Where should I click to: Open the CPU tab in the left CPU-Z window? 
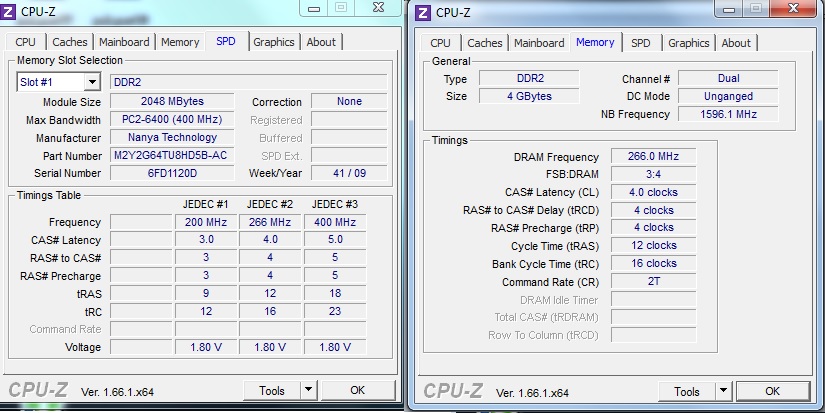click(x=25, y=42)
